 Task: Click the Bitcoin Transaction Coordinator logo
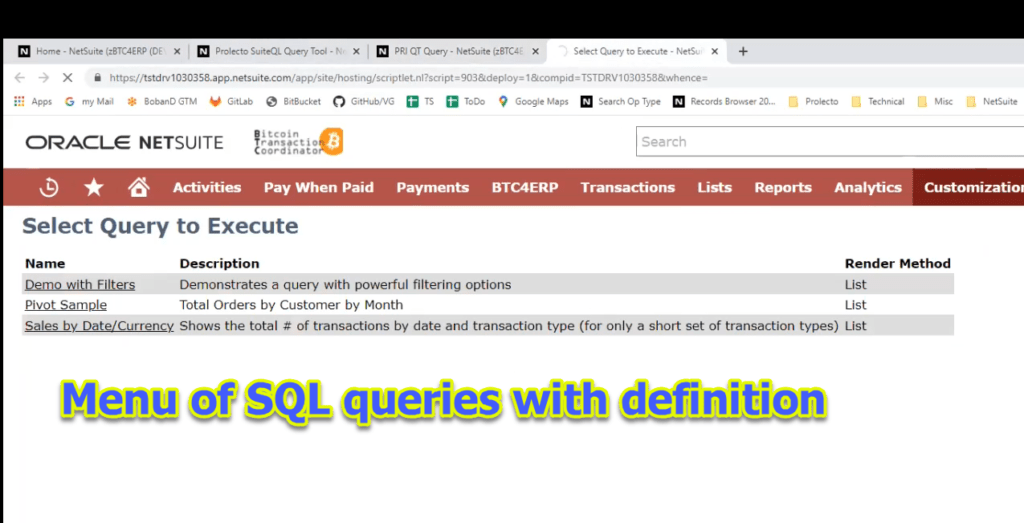click(298, 142)
